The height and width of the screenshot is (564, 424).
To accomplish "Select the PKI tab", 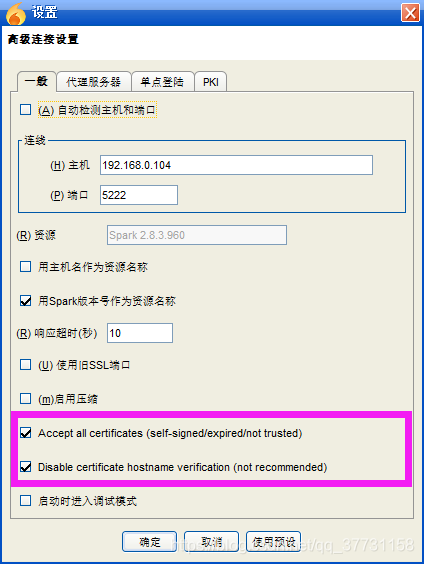I will click(211, 82).
